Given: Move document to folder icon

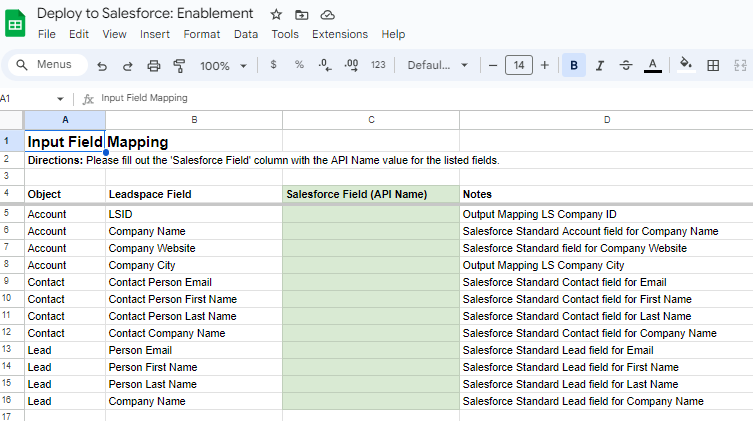Looking at the screenshot, I should [x=302, y=15].
